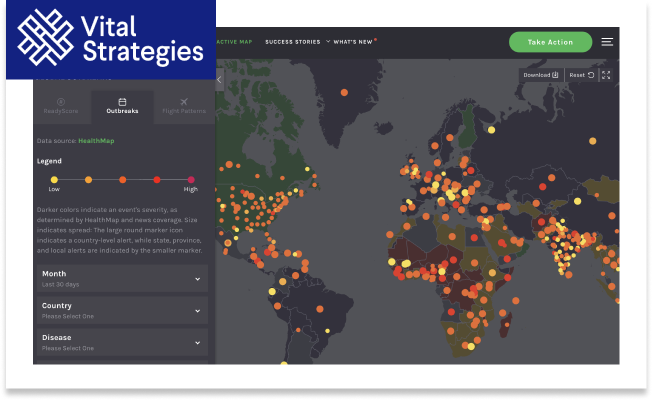Open Success Stories nav item
Viewport: 653px width, 401px height.
point(293,42)
